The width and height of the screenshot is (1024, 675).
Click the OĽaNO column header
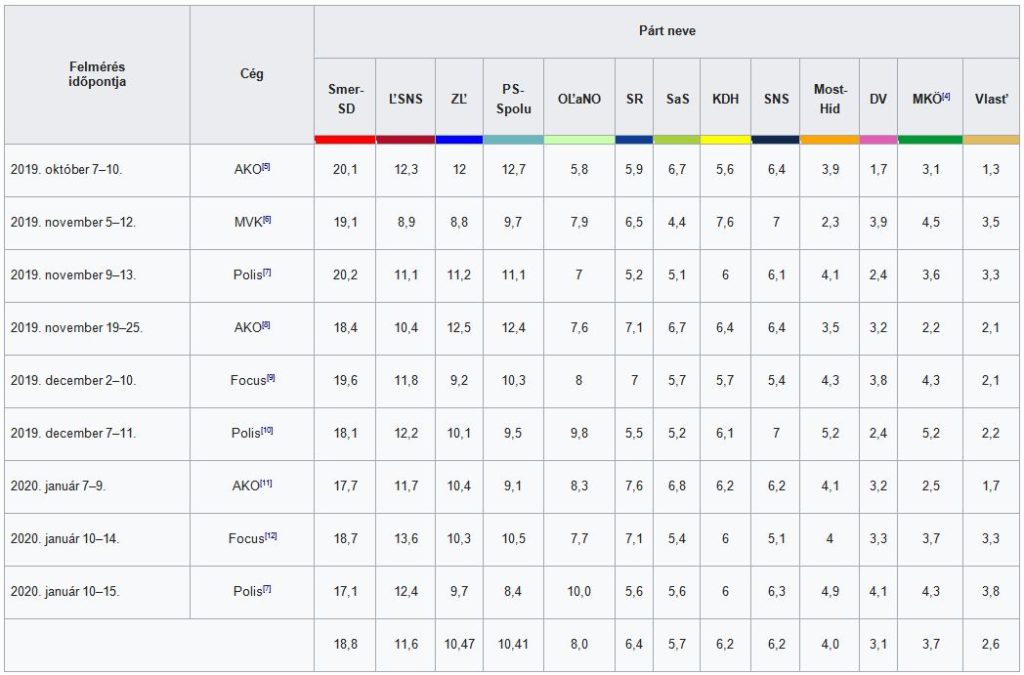tap(579, 99)
